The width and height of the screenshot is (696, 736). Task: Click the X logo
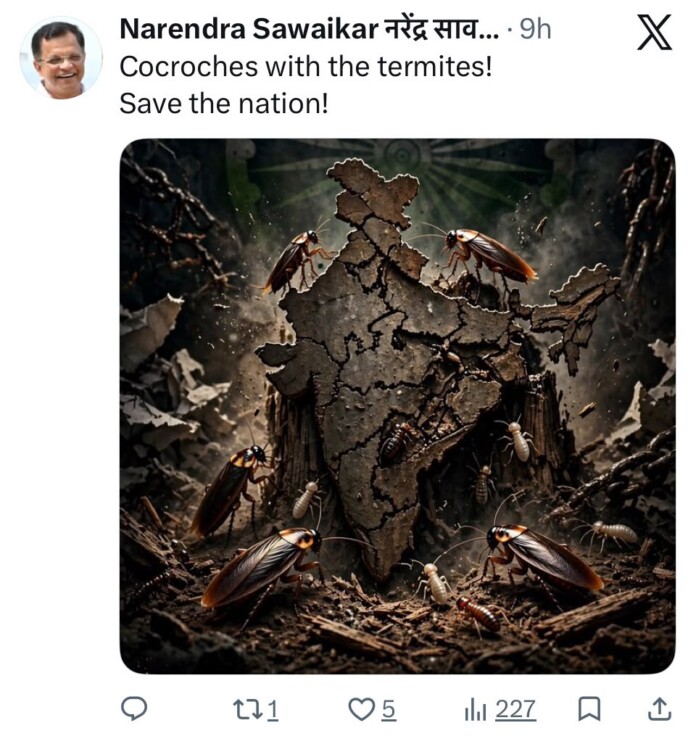pyautogui.click(x=654, y=31)
